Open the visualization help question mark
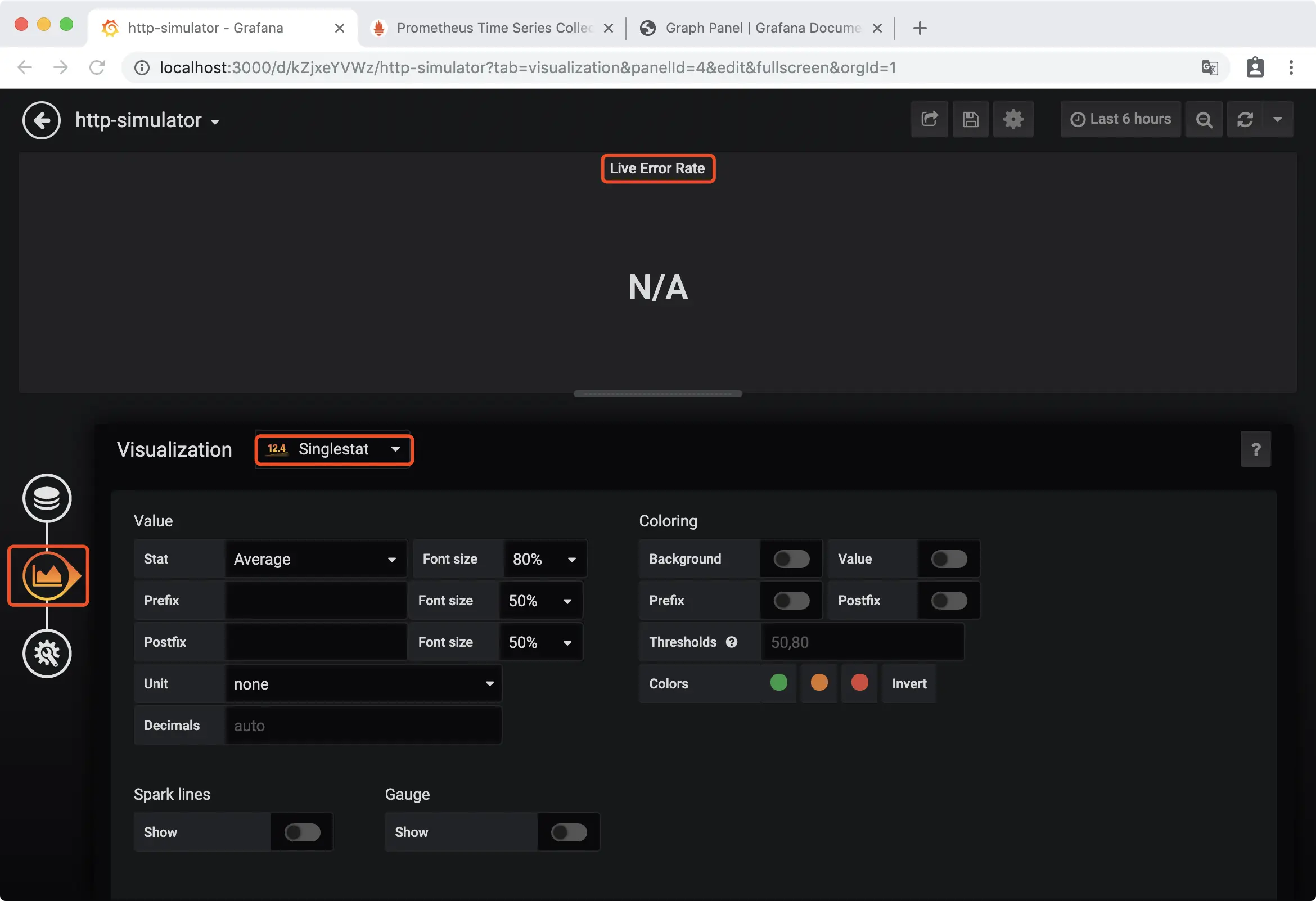 point(1255,449)
